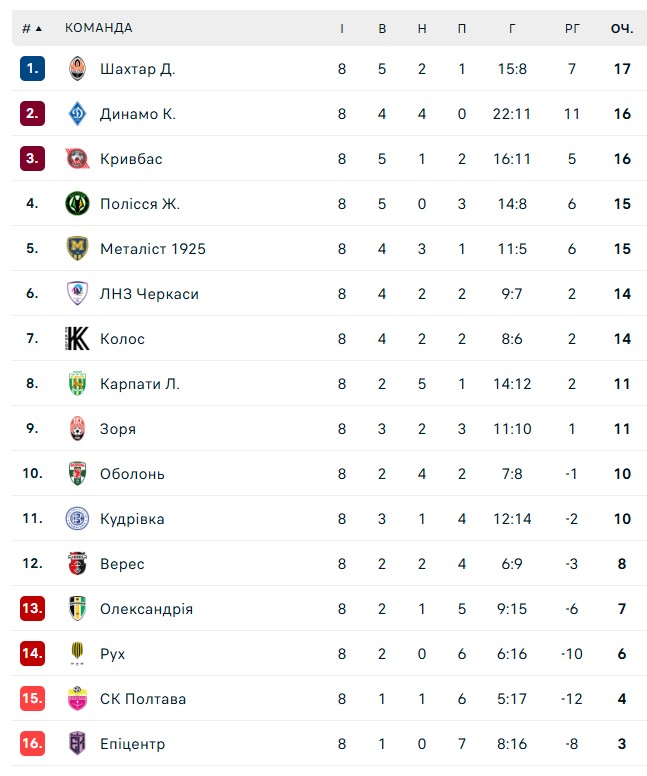Click the Veres club crest
The height and width of the screenshot is (776, 647).
pyautogui.click(x=77, y=564)
